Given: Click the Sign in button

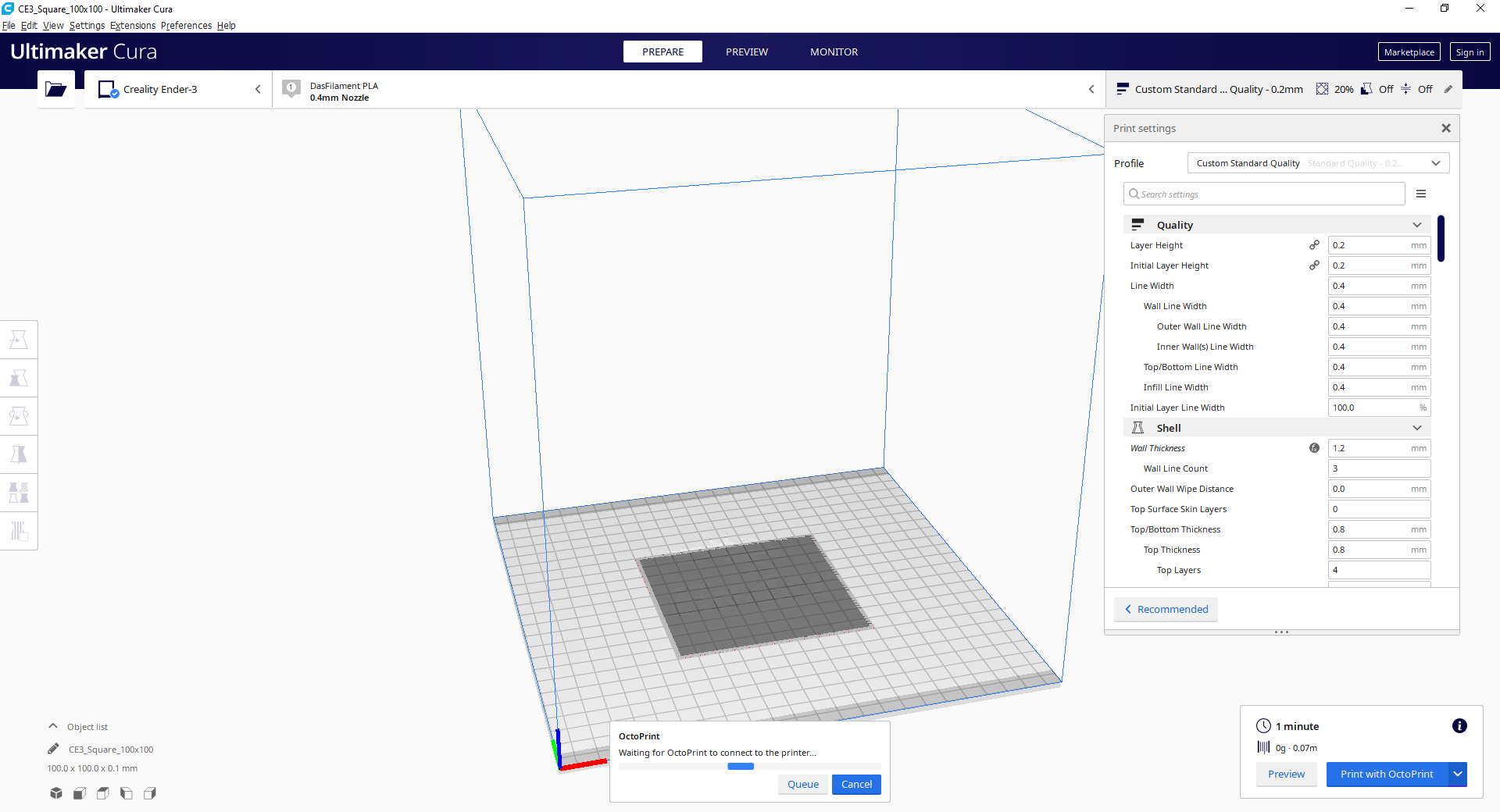Looking at the screenshot, I should point(1470,52).
